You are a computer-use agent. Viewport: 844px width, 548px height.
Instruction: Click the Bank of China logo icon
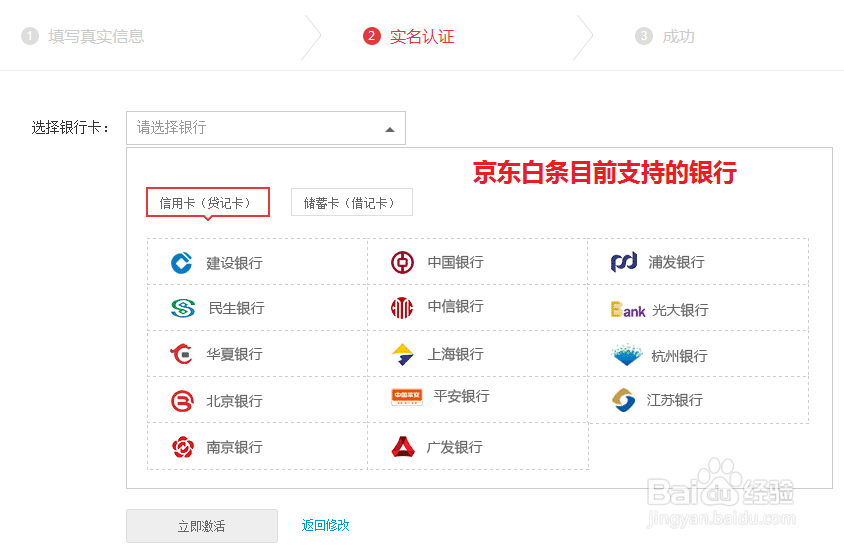coord(402,262)
